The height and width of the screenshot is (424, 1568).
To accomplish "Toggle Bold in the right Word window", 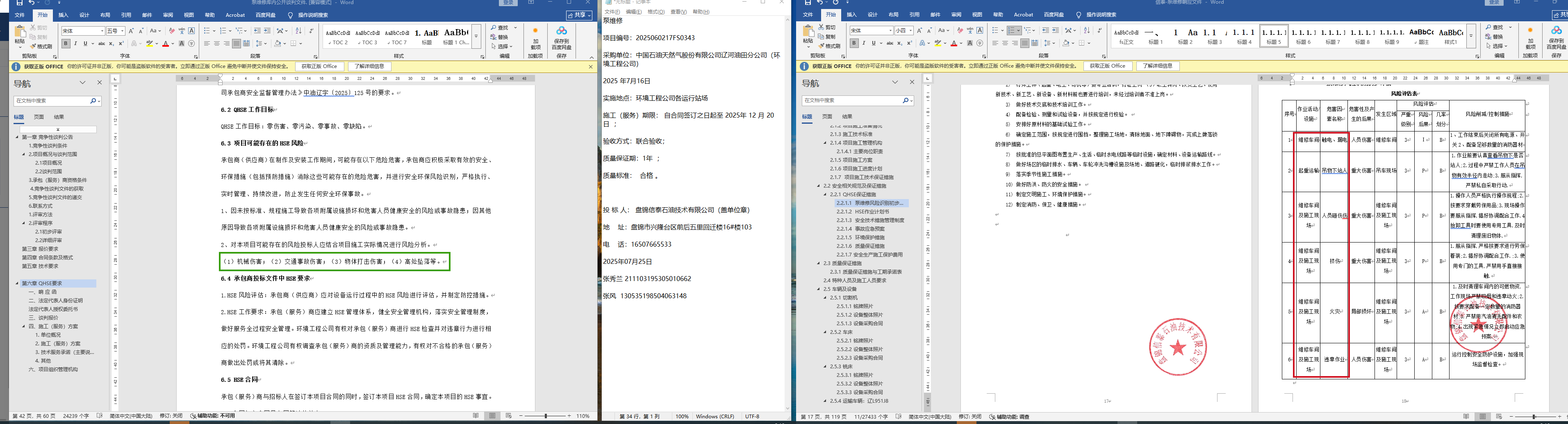I will [x=854, y=43].
